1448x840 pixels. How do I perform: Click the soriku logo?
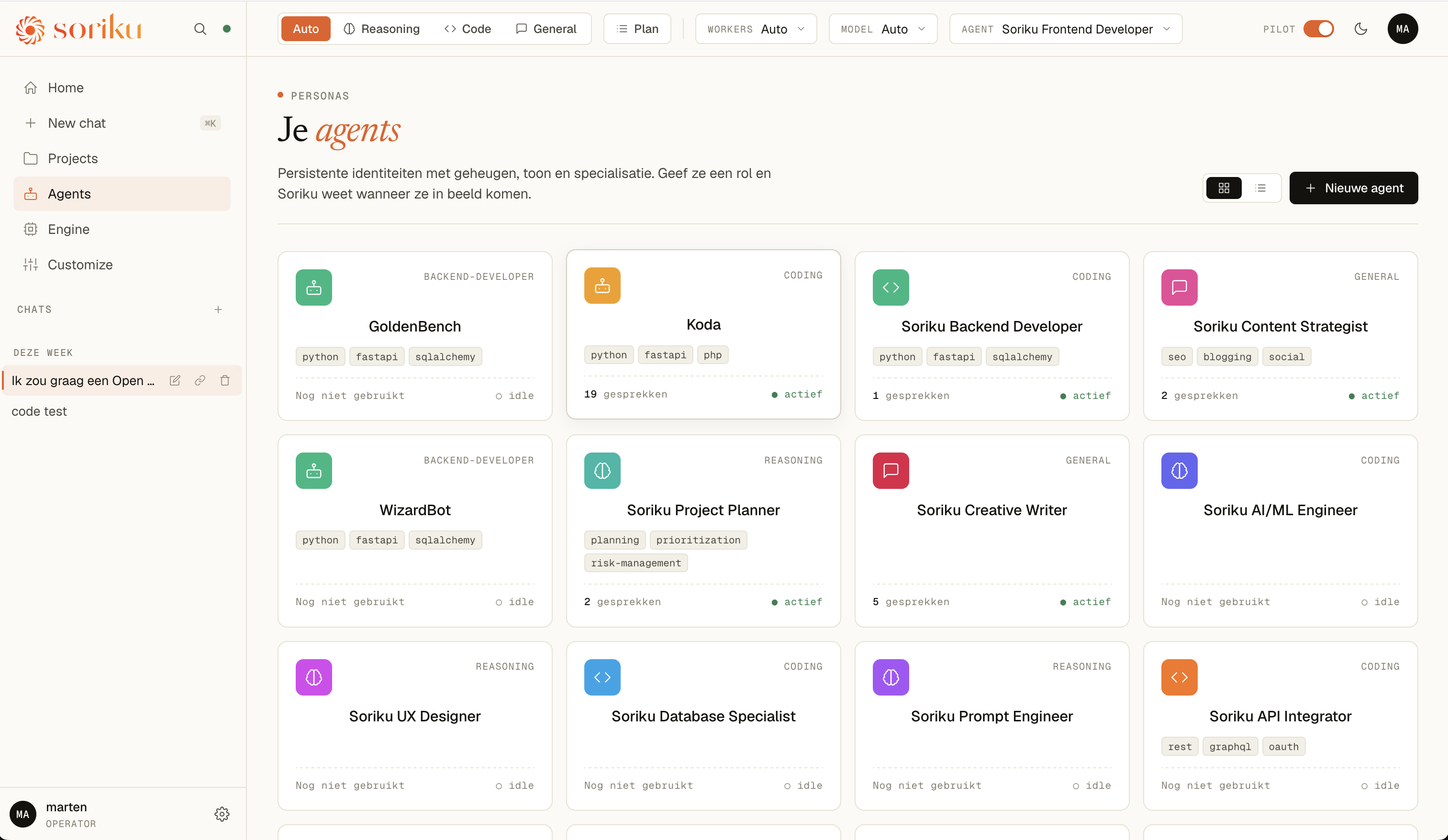pos(79,28)
